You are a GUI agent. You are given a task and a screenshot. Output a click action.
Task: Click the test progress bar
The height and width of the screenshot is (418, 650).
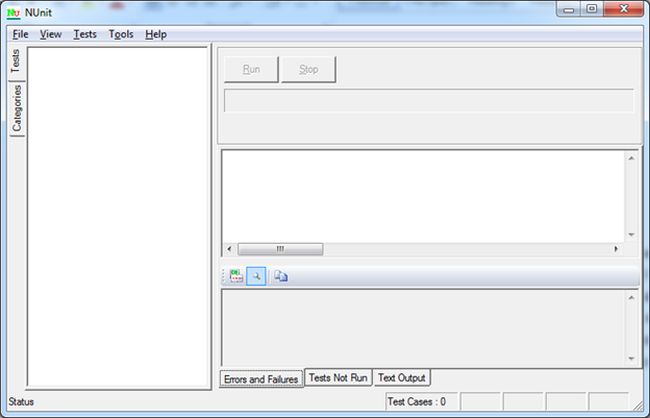(429, 100)
